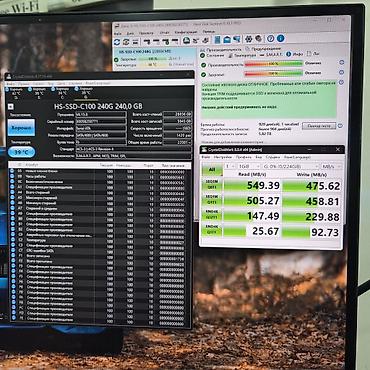The width and height of the screenshot is (370, 370).
Task: Switch to the Инфо tab in Hard Disk Sentinel
Action: click(x=295, y=54)
